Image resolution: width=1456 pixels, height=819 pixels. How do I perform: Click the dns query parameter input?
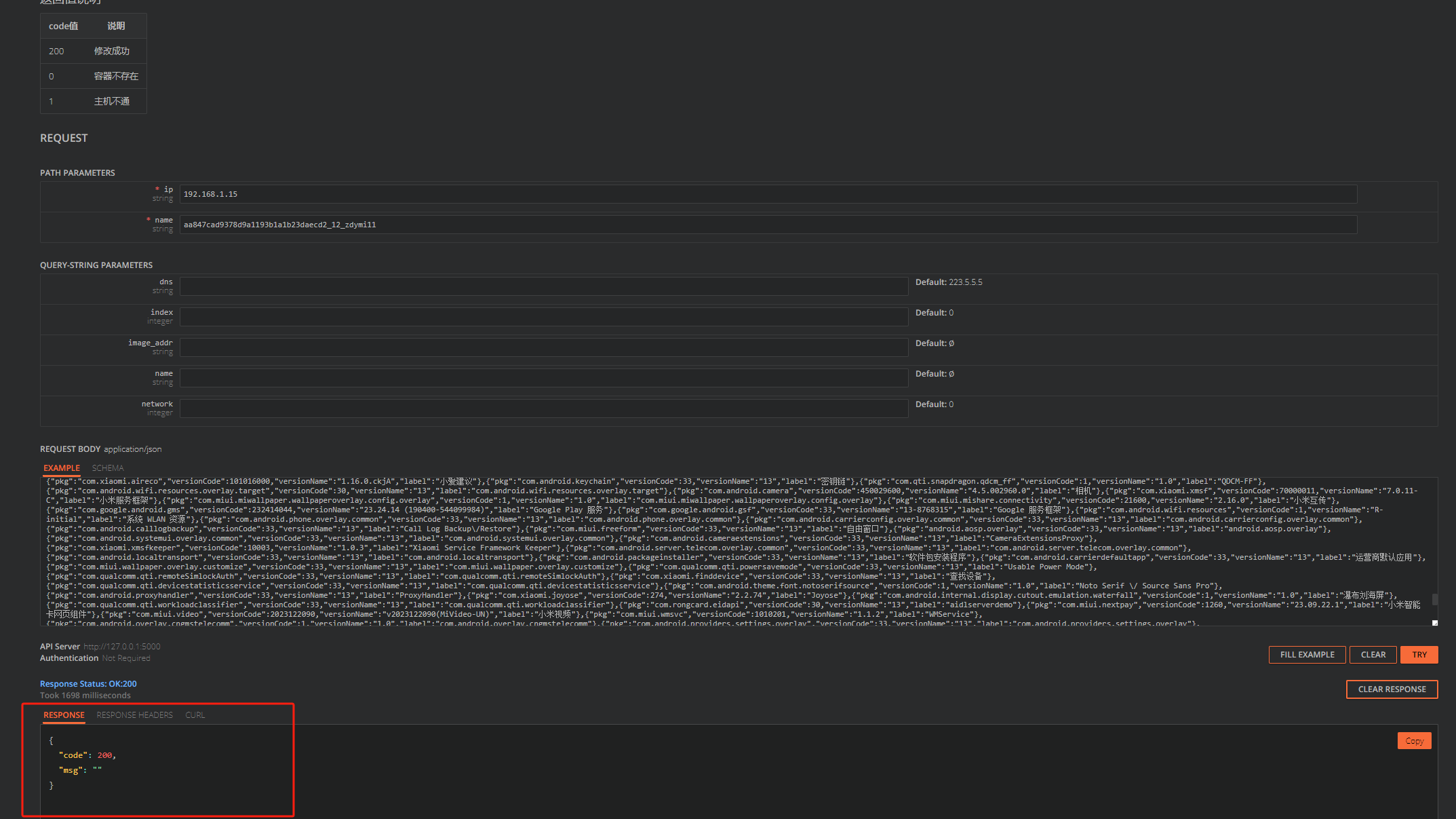[543, 286]
